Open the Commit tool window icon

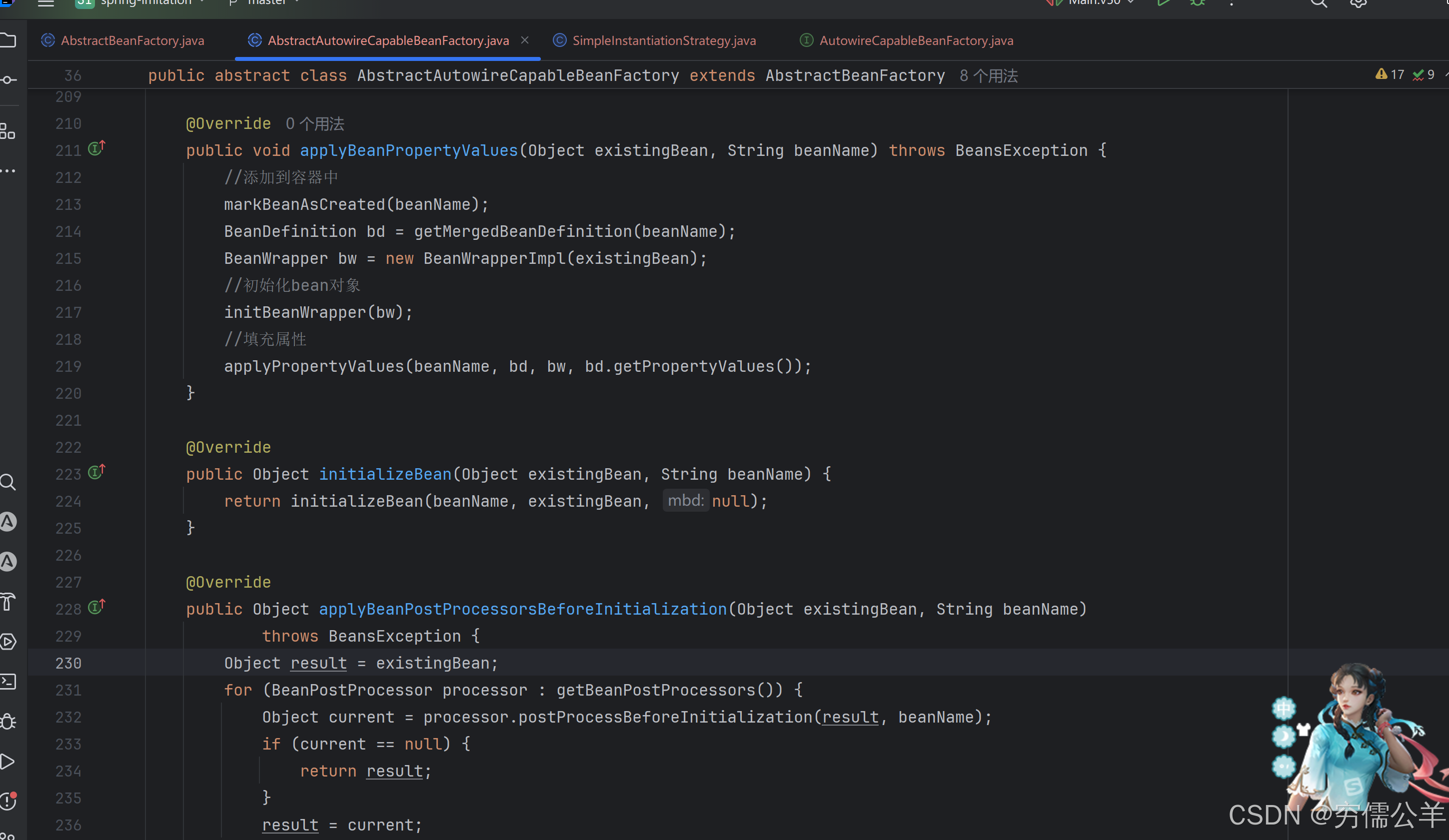coord(8,80)
